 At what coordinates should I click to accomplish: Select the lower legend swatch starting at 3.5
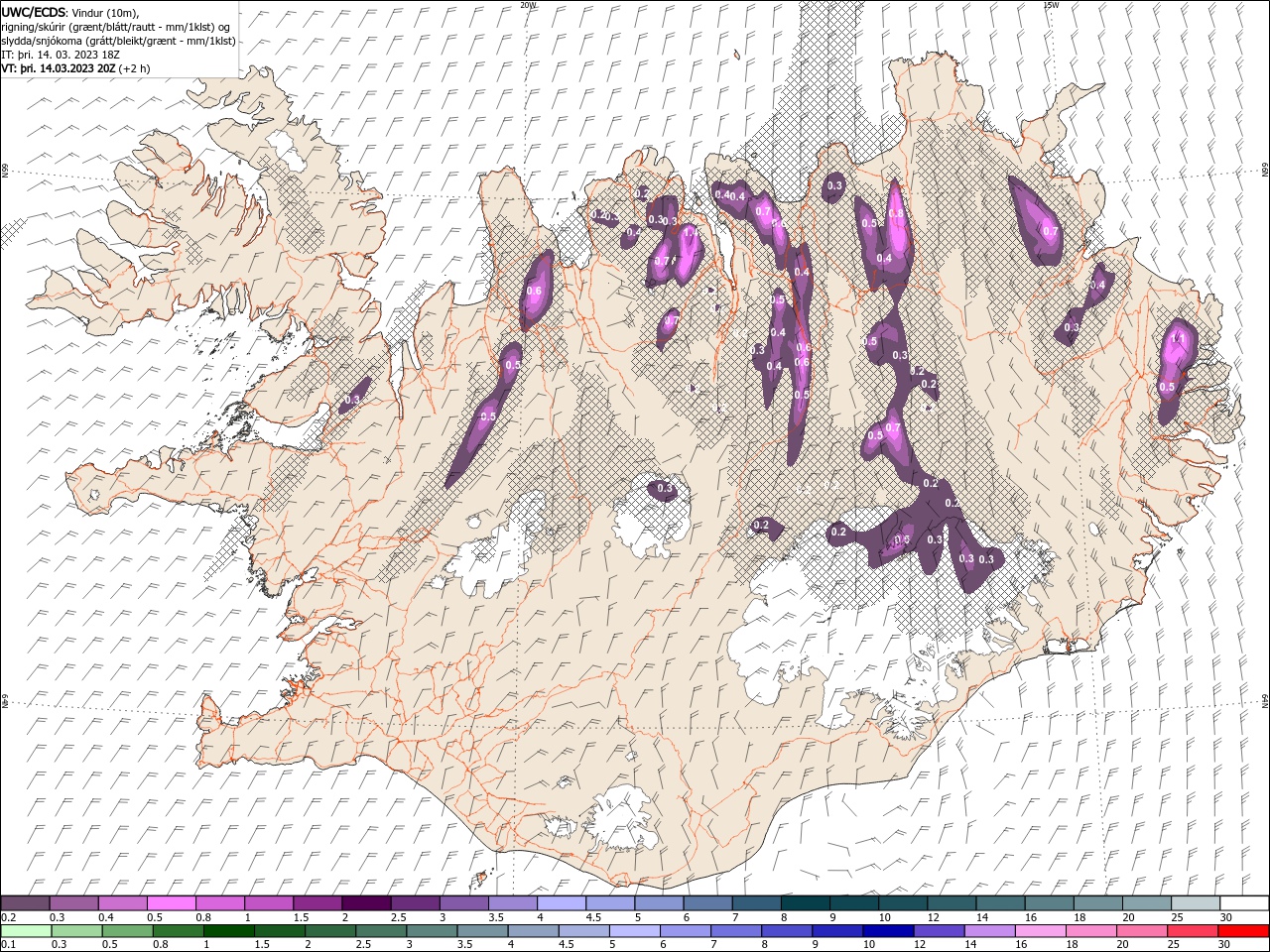click(482, 931)
